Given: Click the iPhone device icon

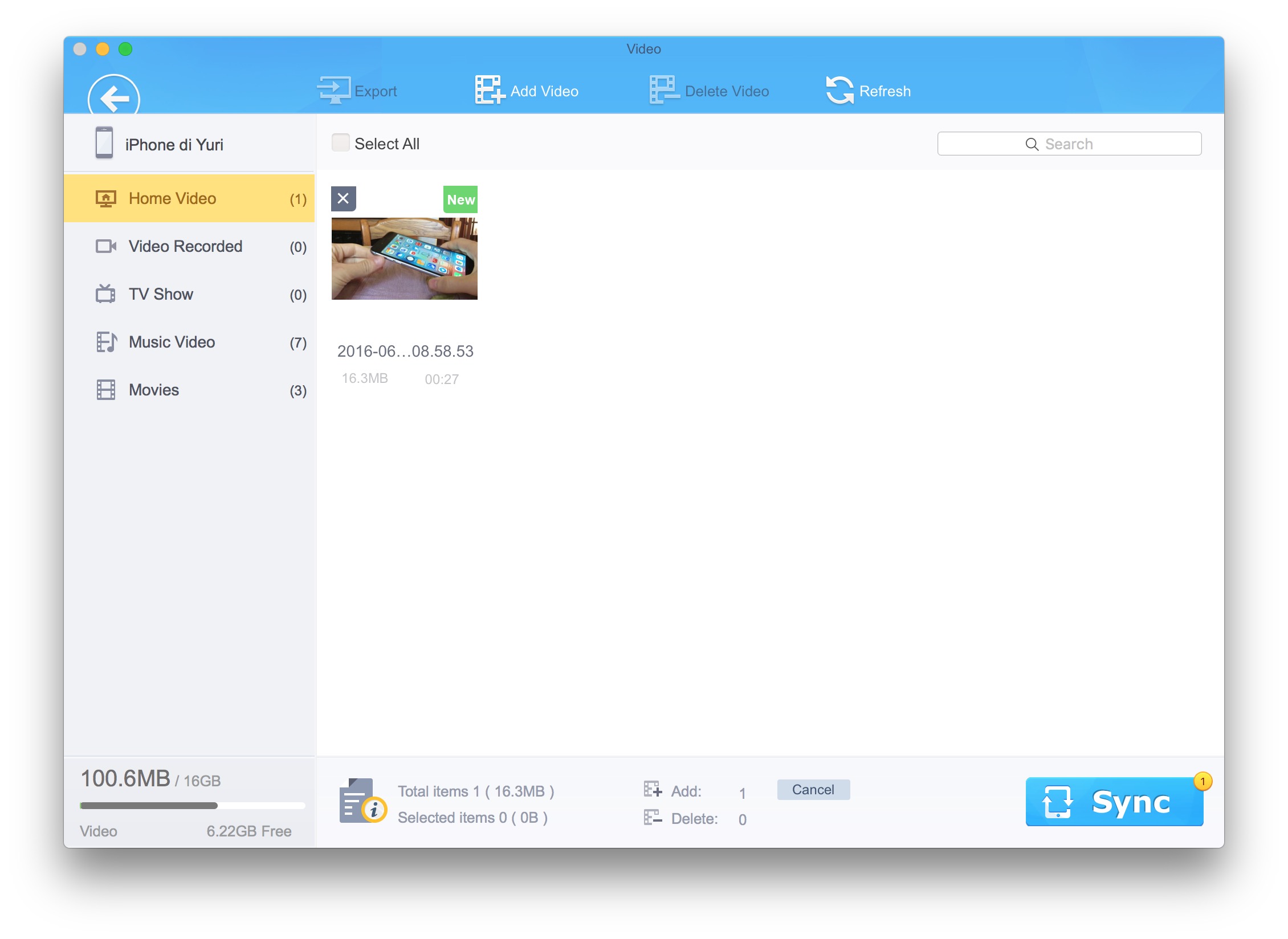Looking at the screenshot, I should tap(104, 143).
